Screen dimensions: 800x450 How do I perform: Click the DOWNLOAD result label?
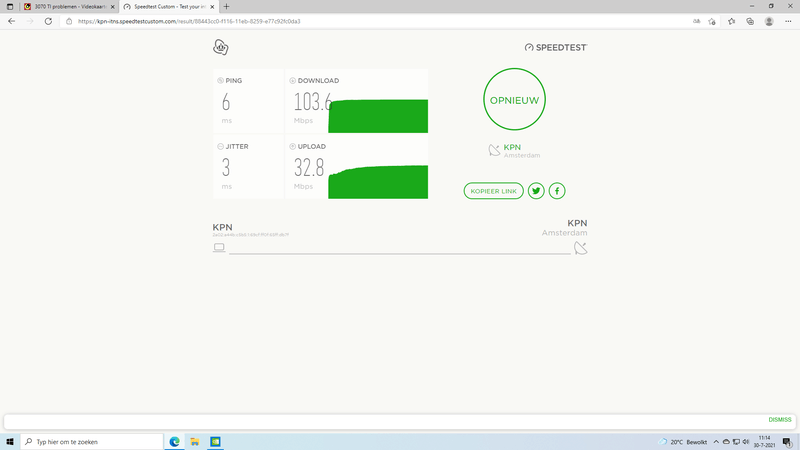coord(318,81)
